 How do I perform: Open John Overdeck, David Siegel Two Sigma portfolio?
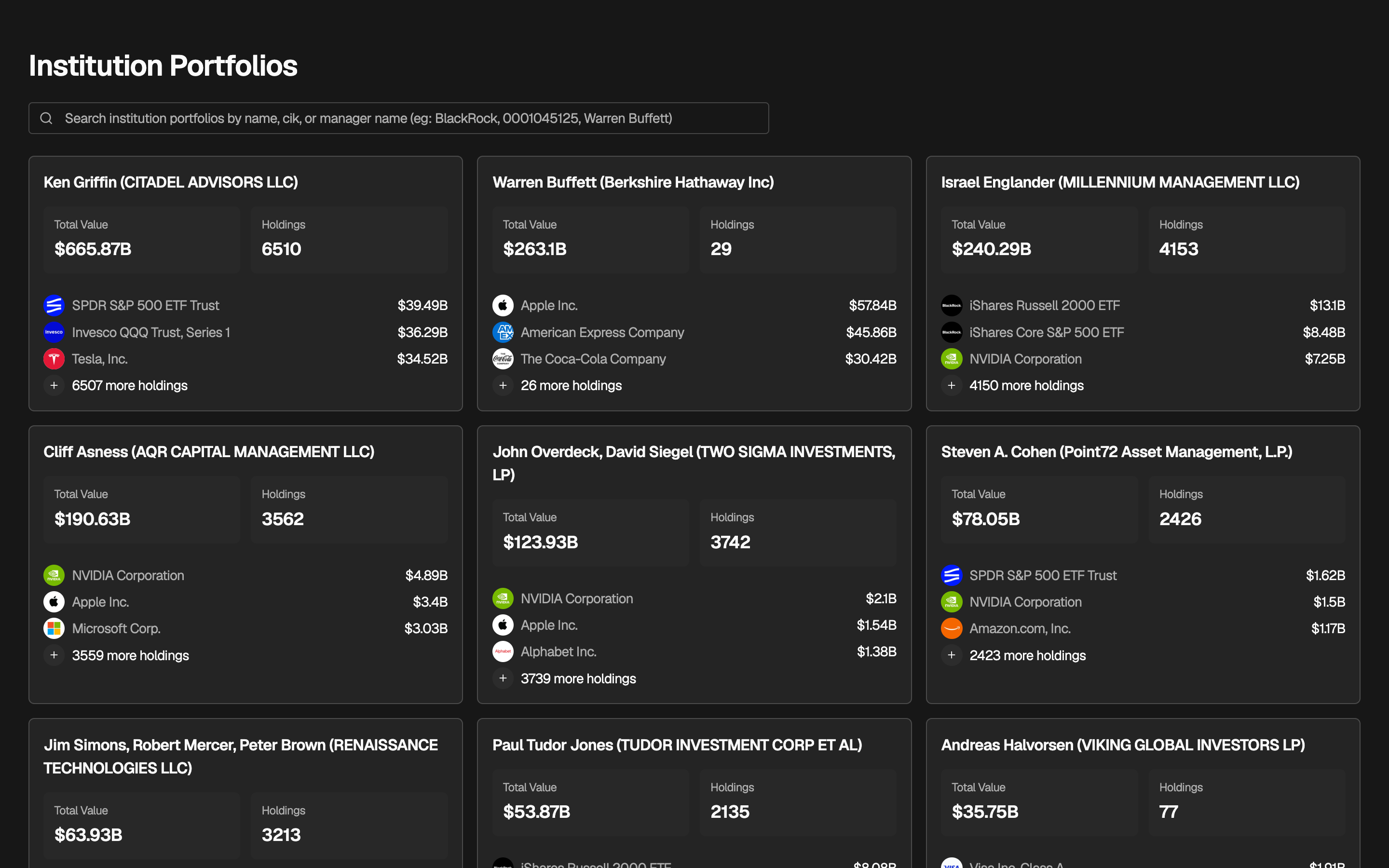694,463
